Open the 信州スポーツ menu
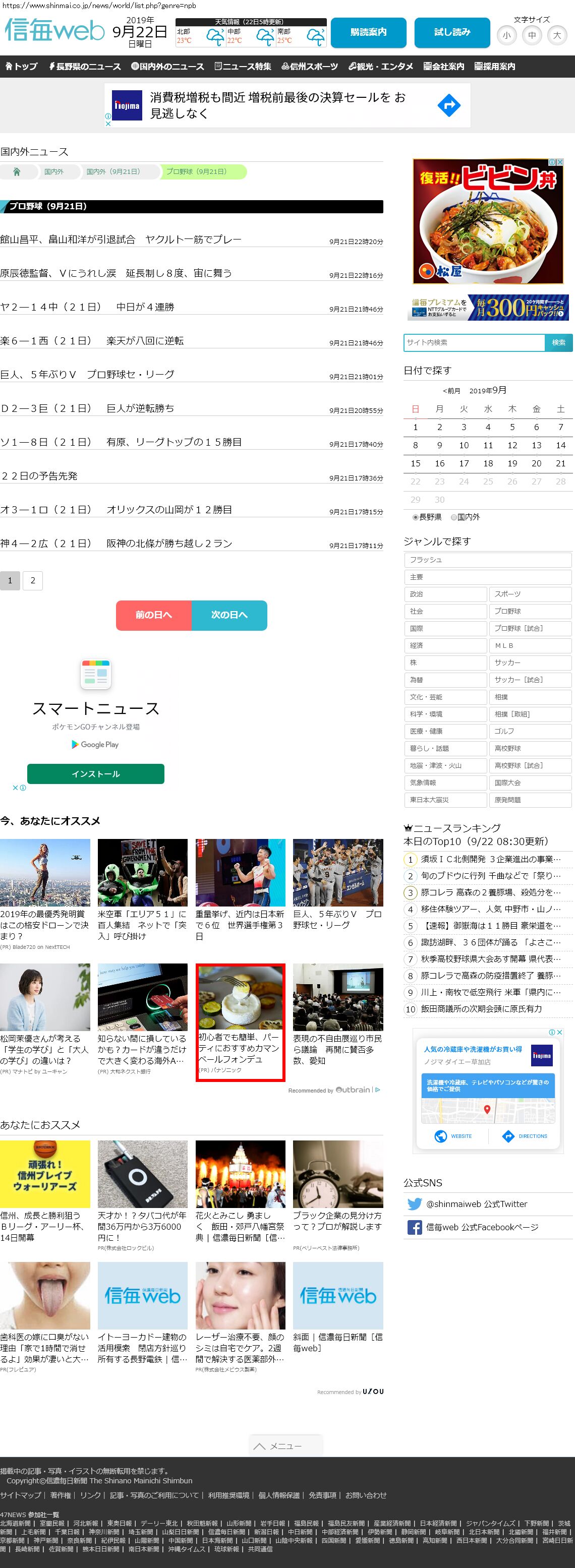 (309, 67)
